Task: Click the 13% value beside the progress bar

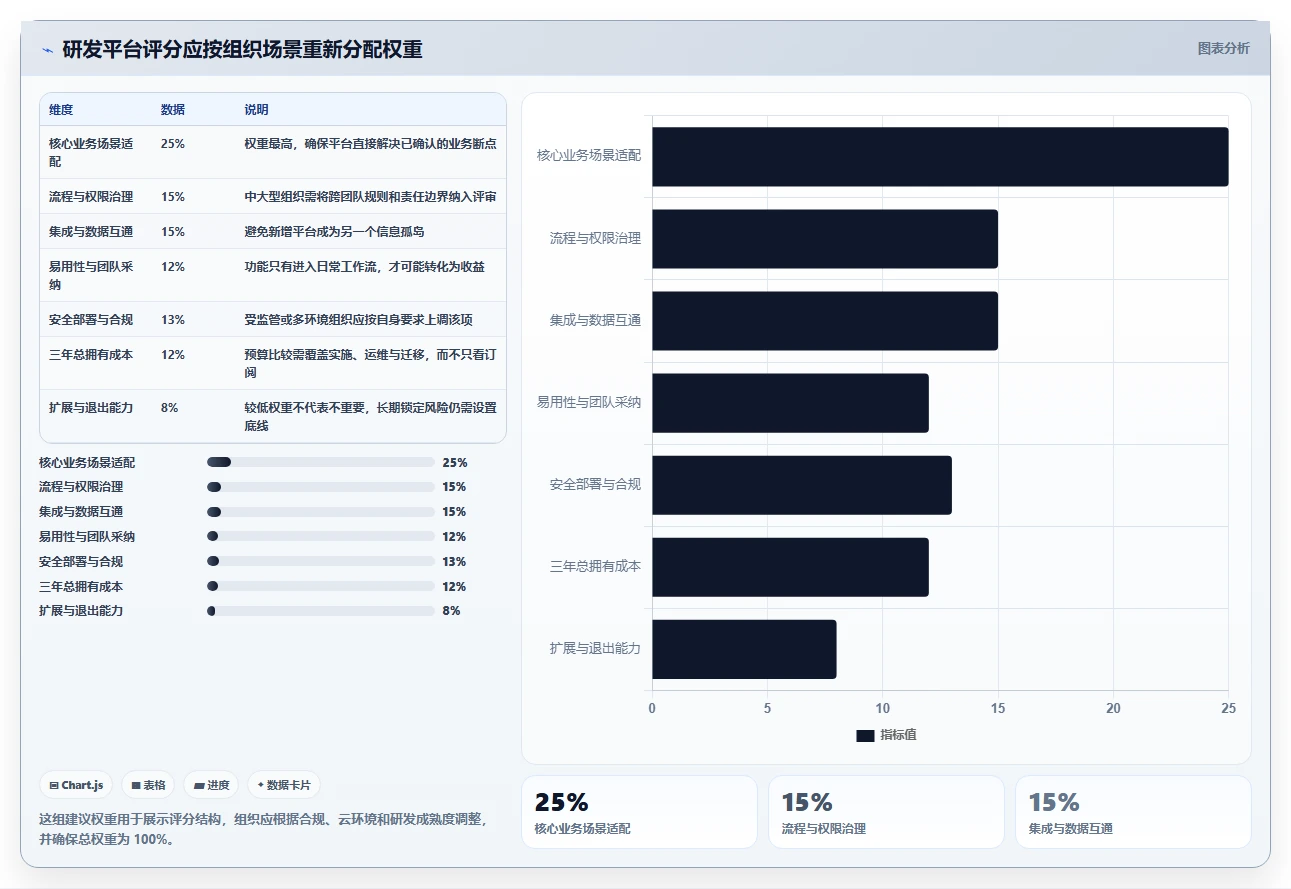Action: point(454,562)
